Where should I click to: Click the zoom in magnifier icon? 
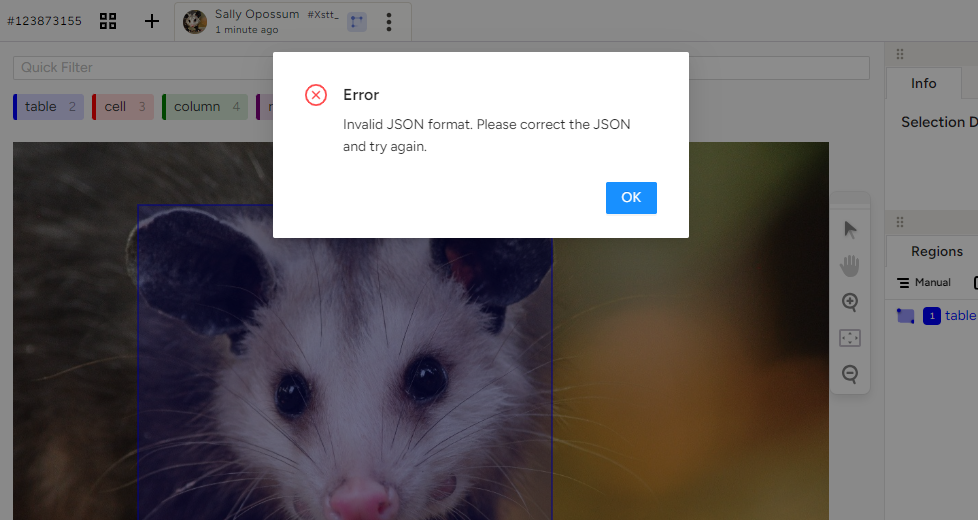point(850,302)
